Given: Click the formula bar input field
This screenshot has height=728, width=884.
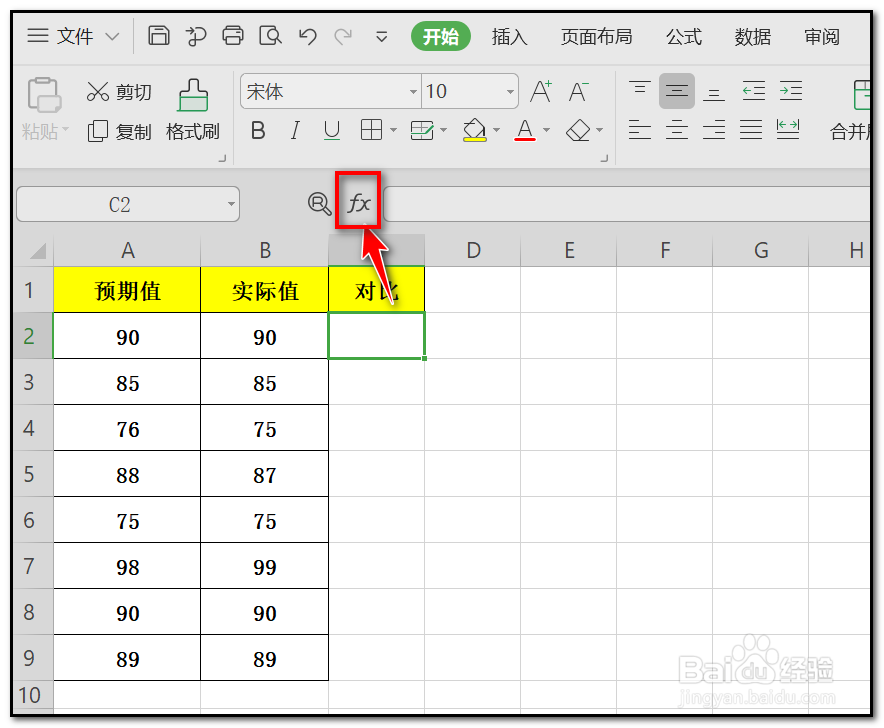Looking at the screenshot, I should click(627, 204).
